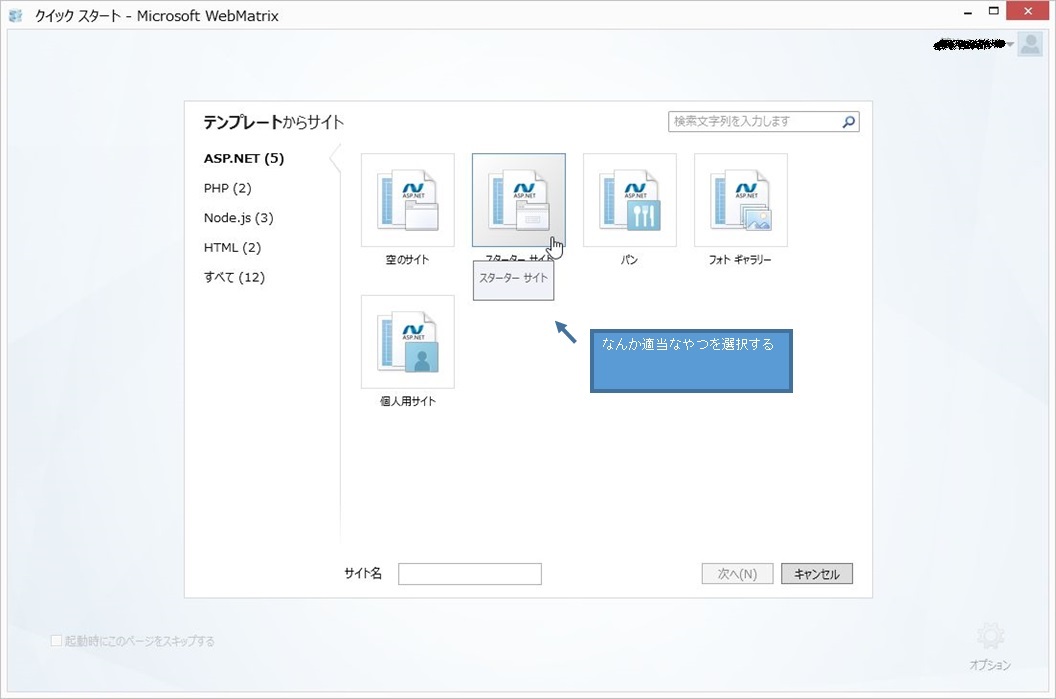Screen dimensions: 1056x699
Task: Focus the サイト名 input field
Action: pos(470,574)
